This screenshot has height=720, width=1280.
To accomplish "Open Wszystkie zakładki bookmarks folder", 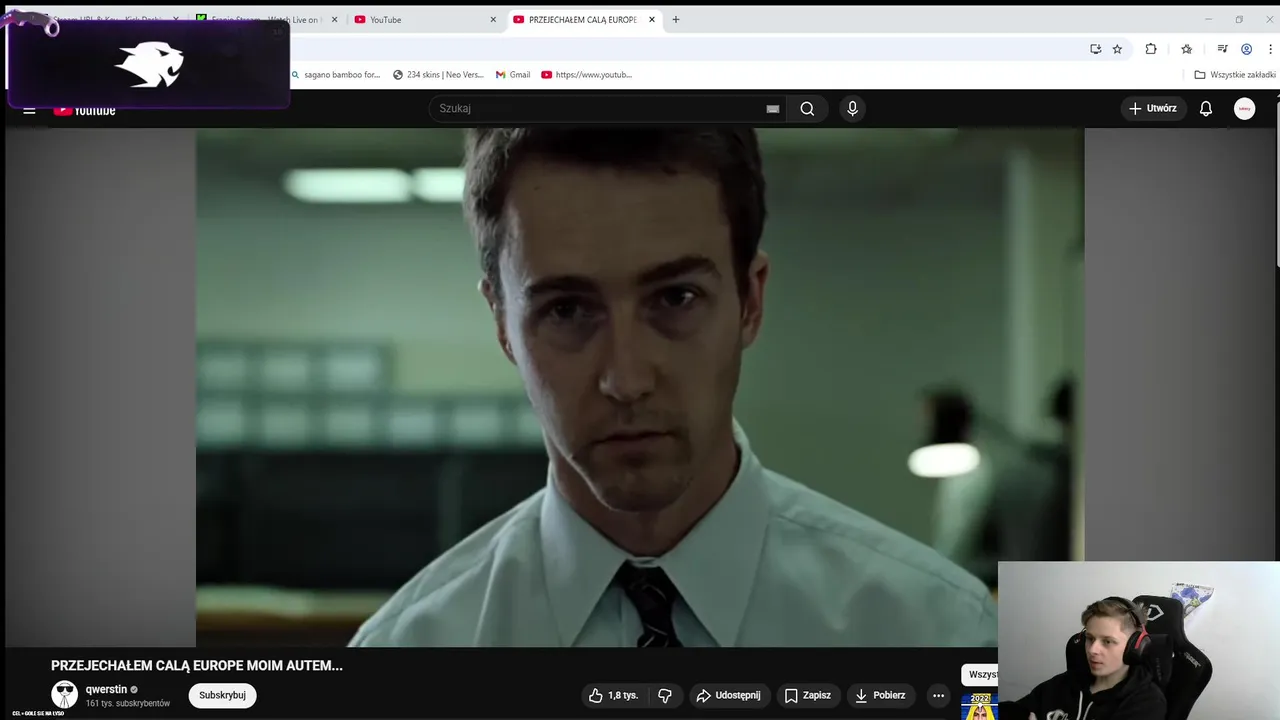I will 1235,75.
